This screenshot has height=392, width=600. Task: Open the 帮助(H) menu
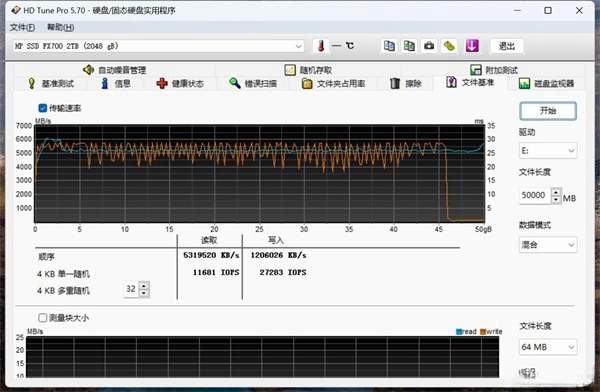tap(60, 27)
